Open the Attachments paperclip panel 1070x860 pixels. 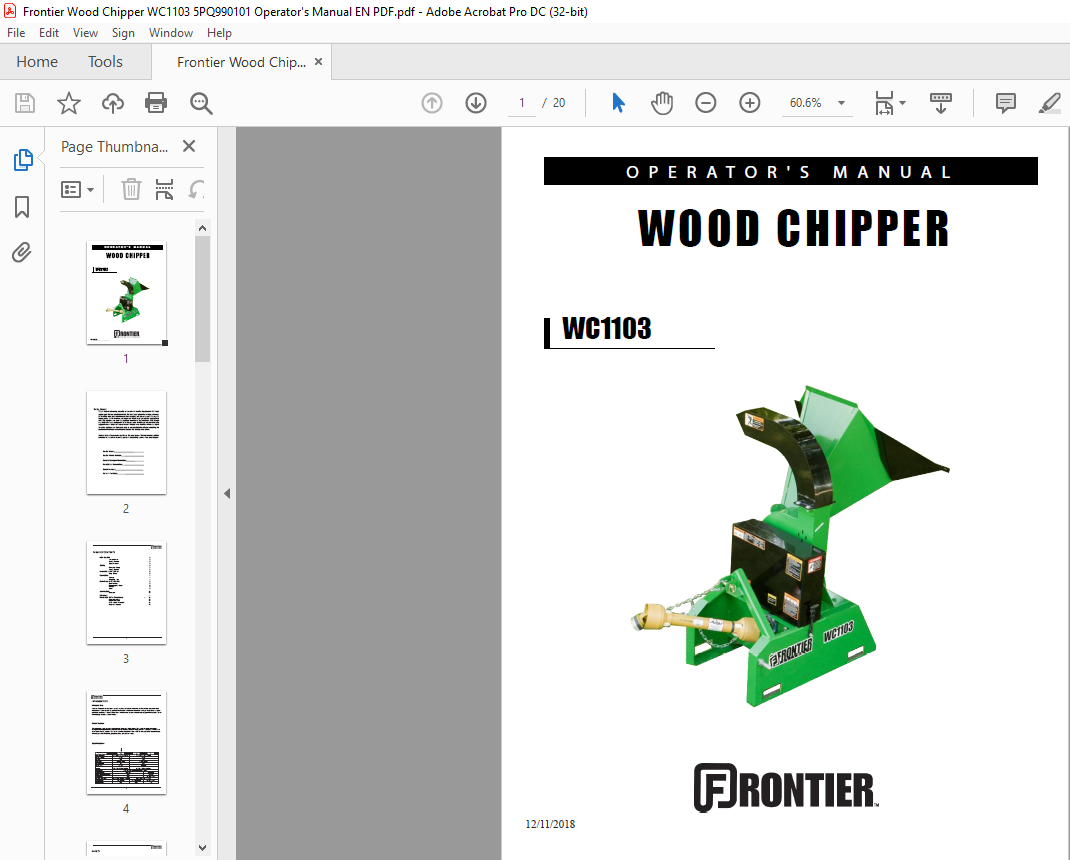coord(22,253)
